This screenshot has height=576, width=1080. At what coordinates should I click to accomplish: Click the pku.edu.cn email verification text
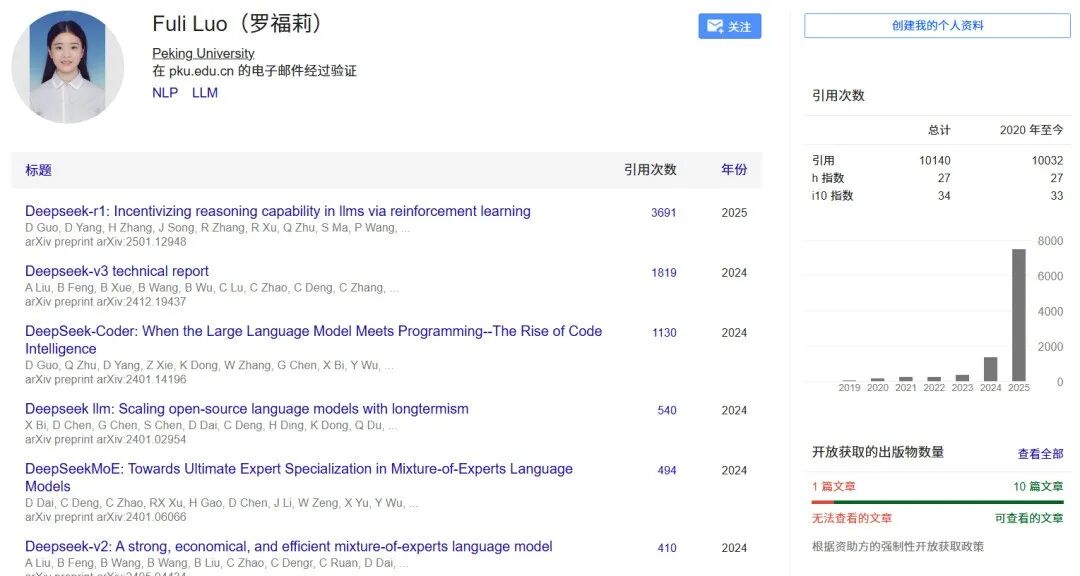click(x=254, y=71)
